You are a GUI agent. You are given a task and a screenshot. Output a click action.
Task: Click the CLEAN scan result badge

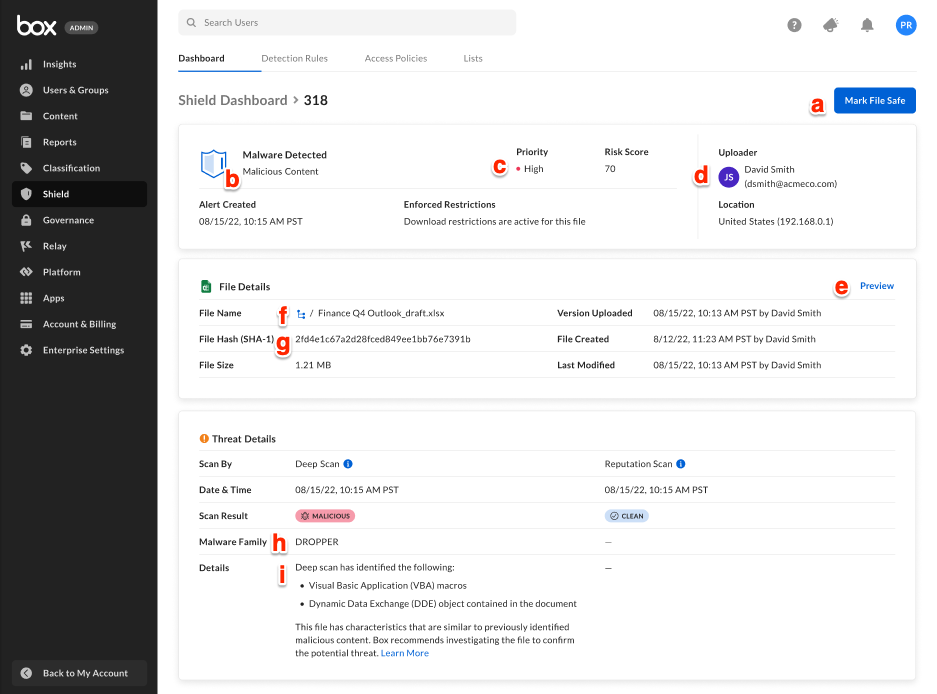coord(626,516)
